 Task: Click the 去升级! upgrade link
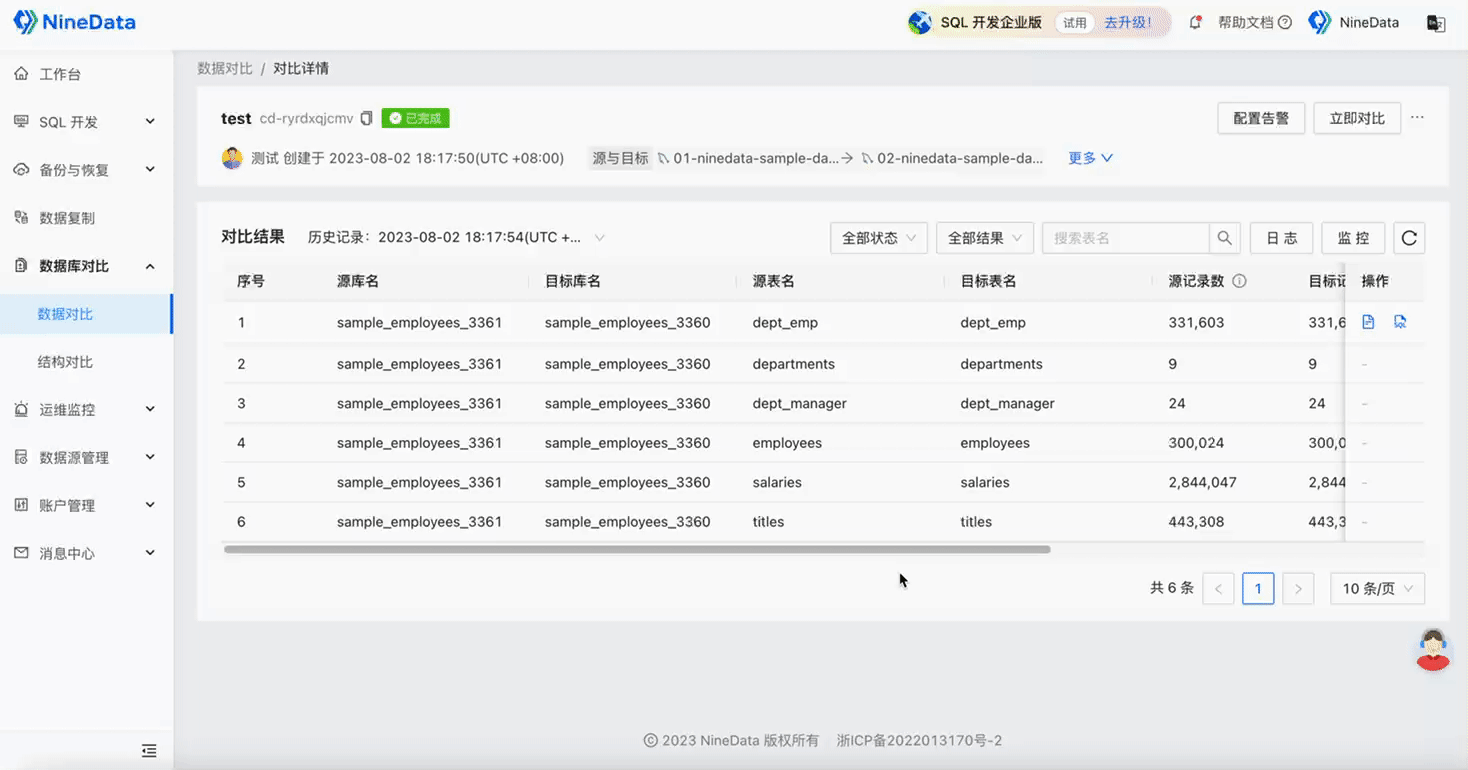coord(1128,22)
